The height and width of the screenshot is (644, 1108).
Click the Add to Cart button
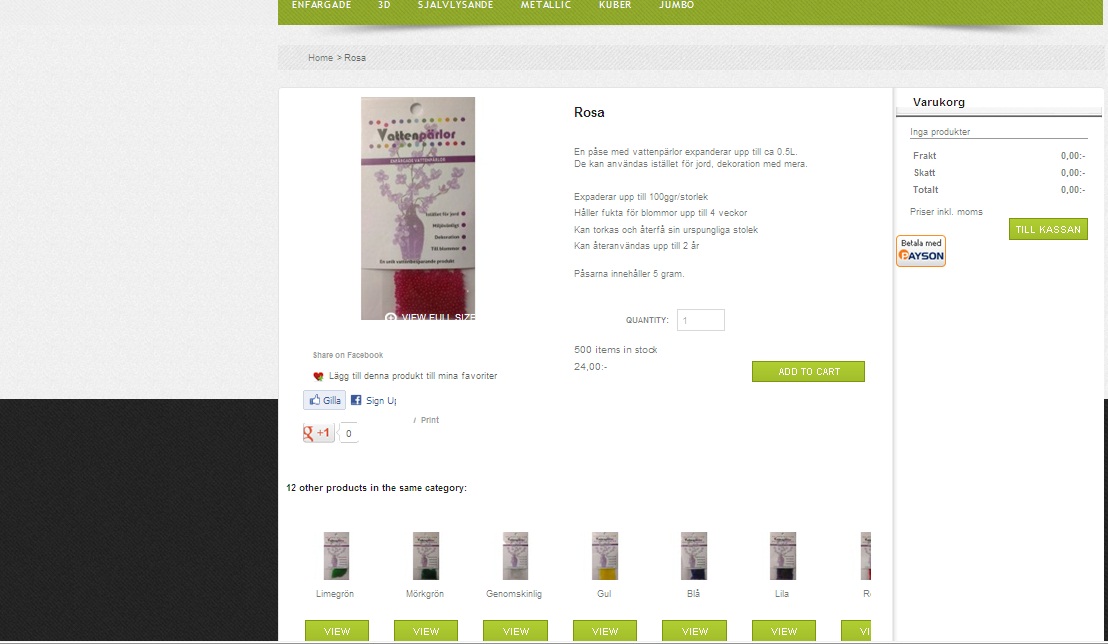click(x=808, y=372)
